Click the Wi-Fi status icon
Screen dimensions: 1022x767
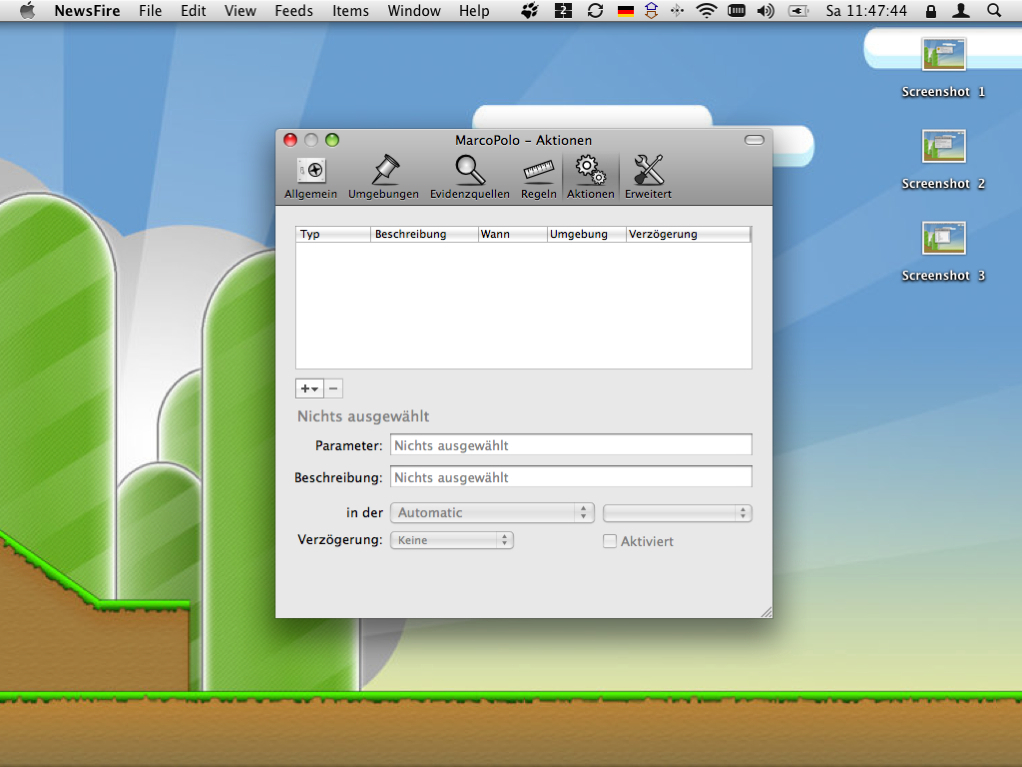pyautogui.click(x=707, y=10)
